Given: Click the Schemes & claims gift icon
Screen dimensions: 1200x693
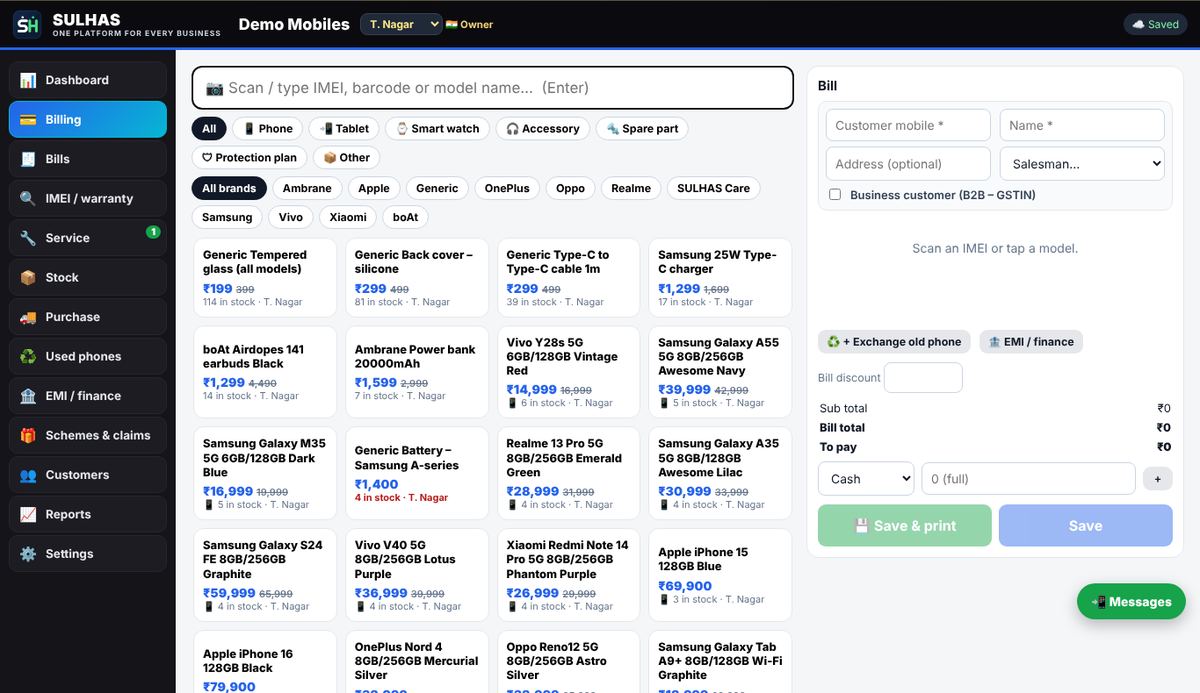Looking at the screenshot, I should tap(28, 435).
